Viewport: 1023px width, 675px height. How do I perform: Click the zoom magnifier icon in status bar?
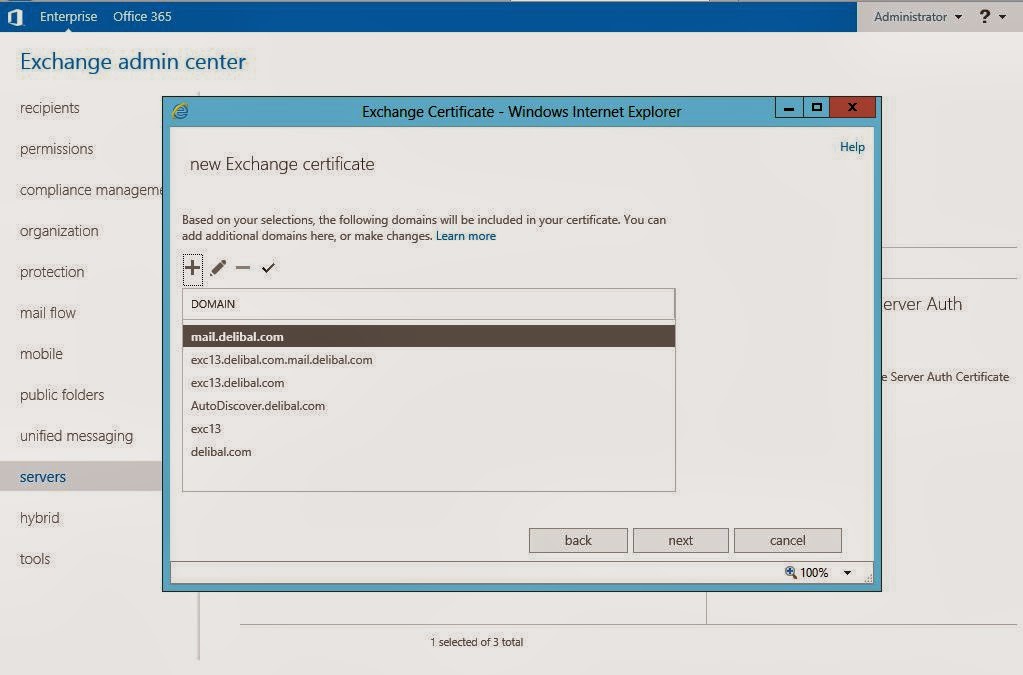click(791, 572)
